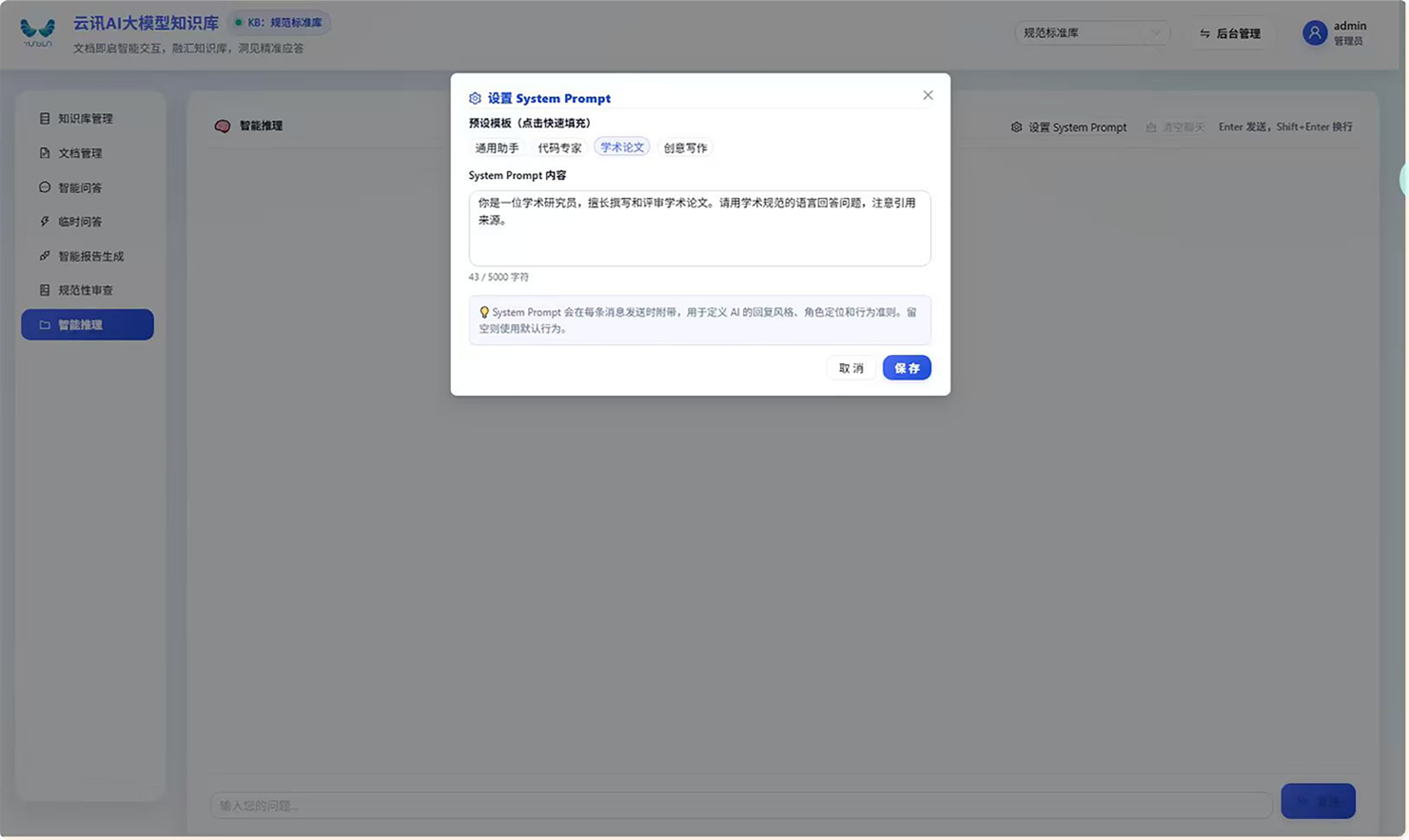Click the send button at bottom right
The width and height of the screenshot is (1409, 840).
1318,801
